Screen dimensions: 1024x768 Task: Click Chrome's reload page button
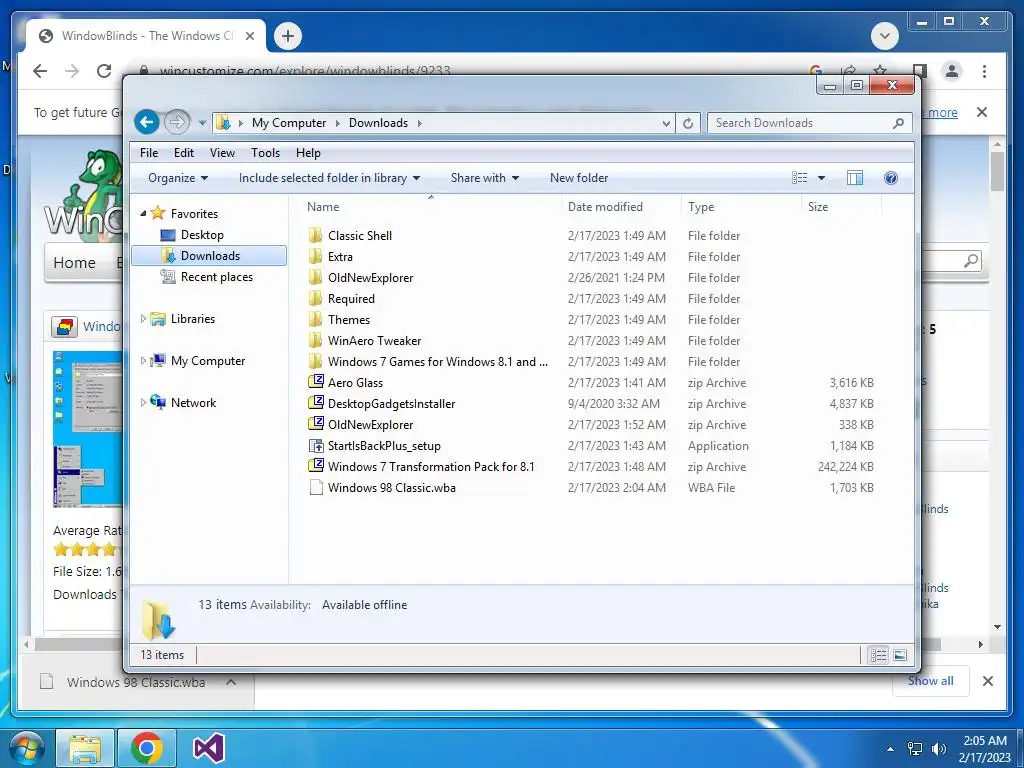point(104,71)
